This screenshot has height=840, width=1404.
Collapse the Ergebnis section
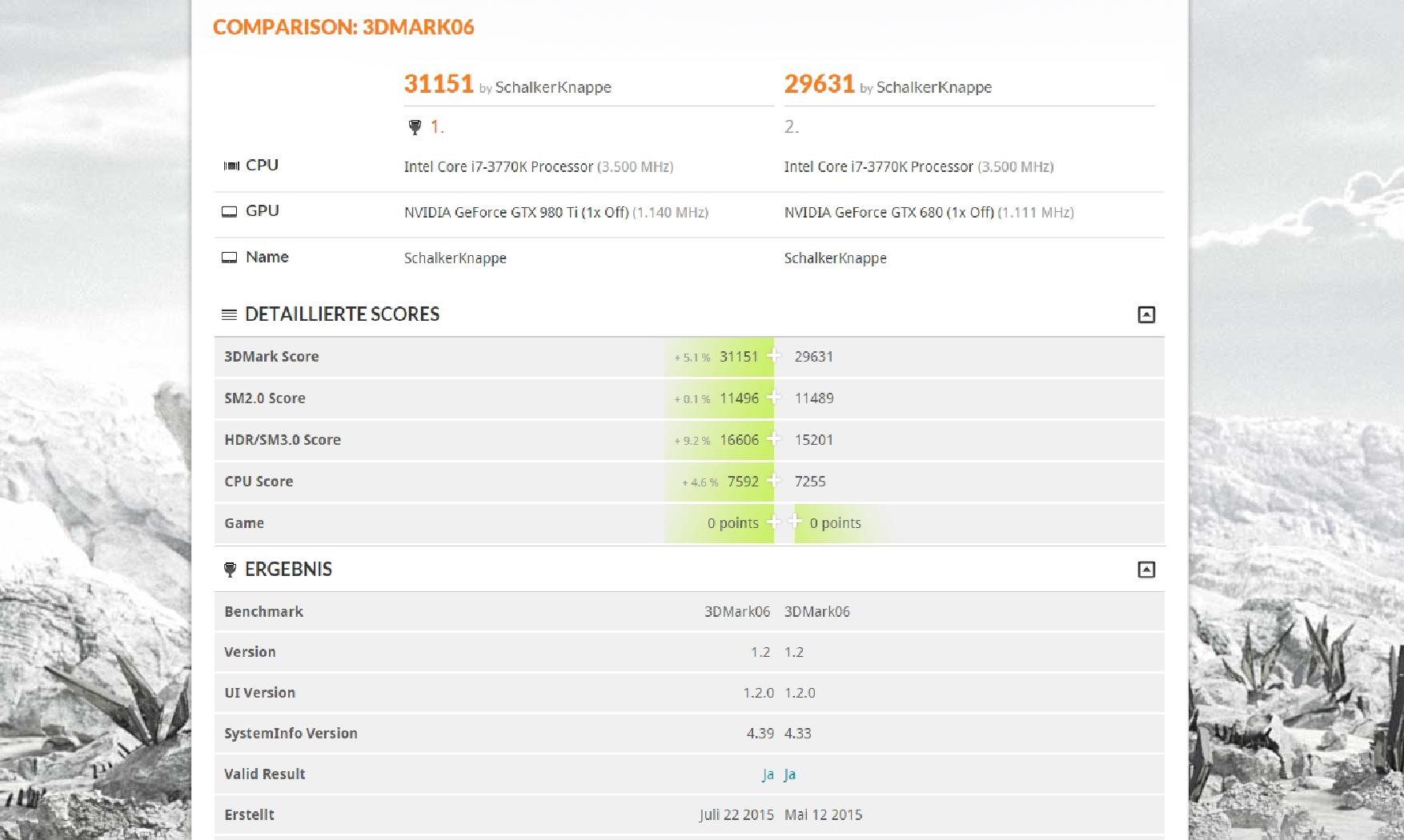click(x=1146, y=570)
